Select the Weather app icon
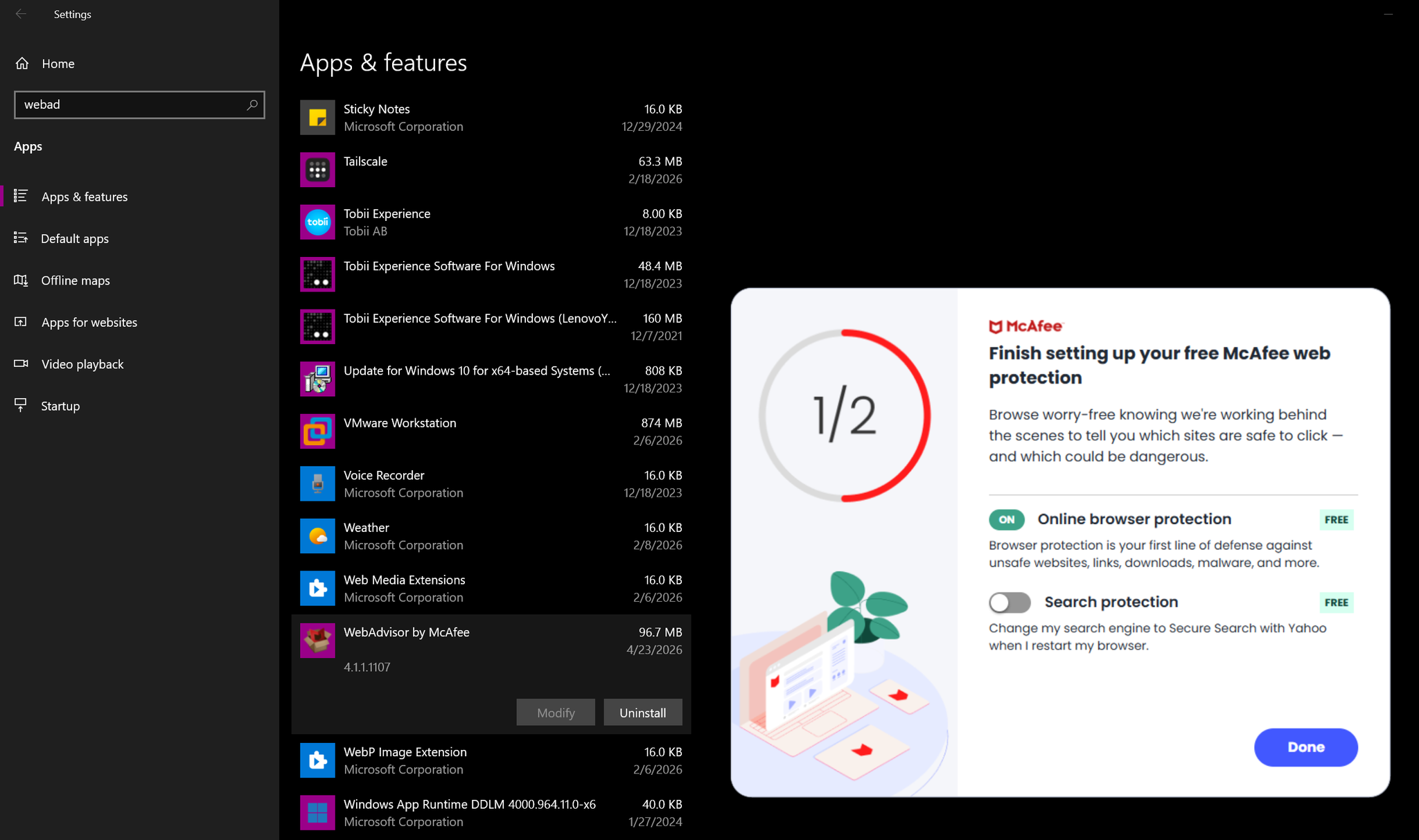This screenshot has height=840, width=1419. [x=317, y=535]
